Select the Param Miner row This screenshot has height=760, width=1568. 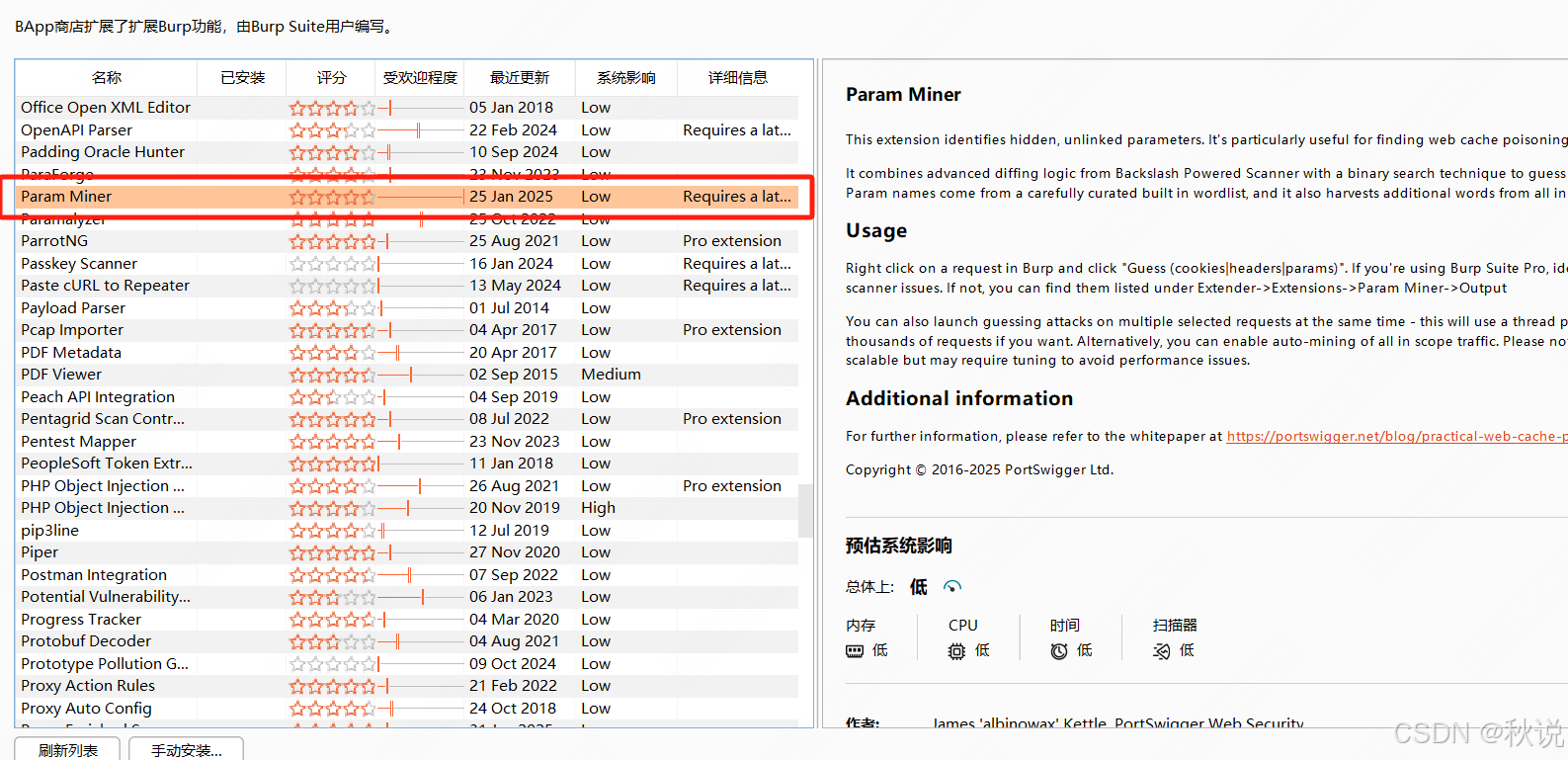pos(408,197)
